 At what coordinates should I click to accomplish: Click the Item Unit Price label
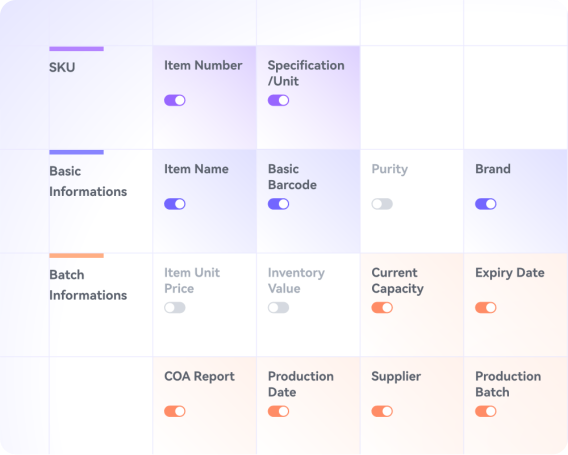192,280
